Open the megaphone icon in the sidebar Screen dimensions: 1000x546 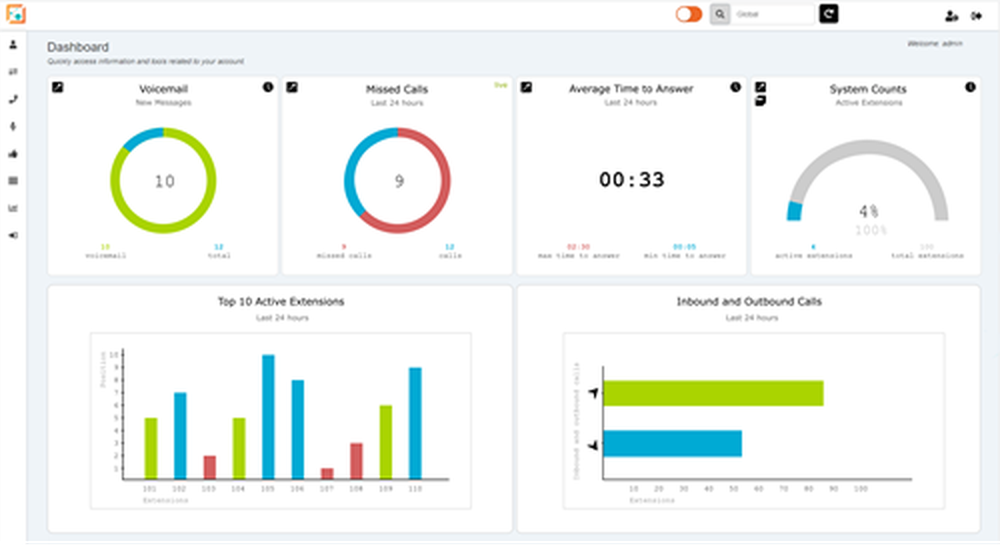13,235
